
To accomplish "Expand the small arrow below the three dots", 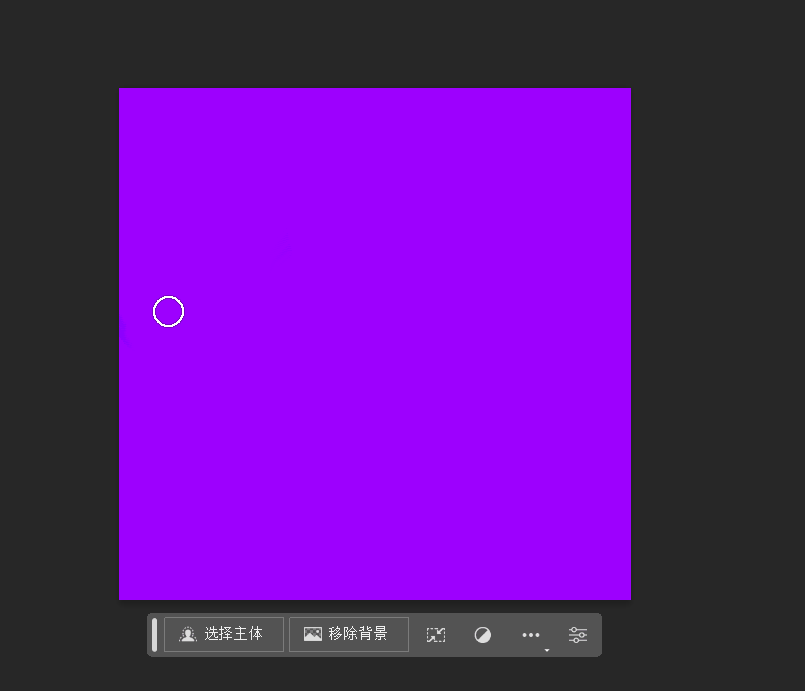I will tap(547, 650).
